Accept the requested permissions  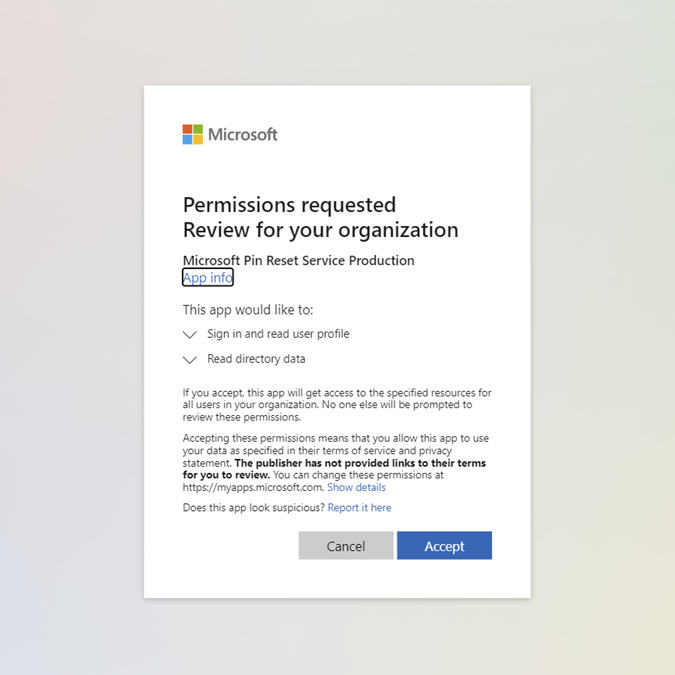click(x=444, y=546)
